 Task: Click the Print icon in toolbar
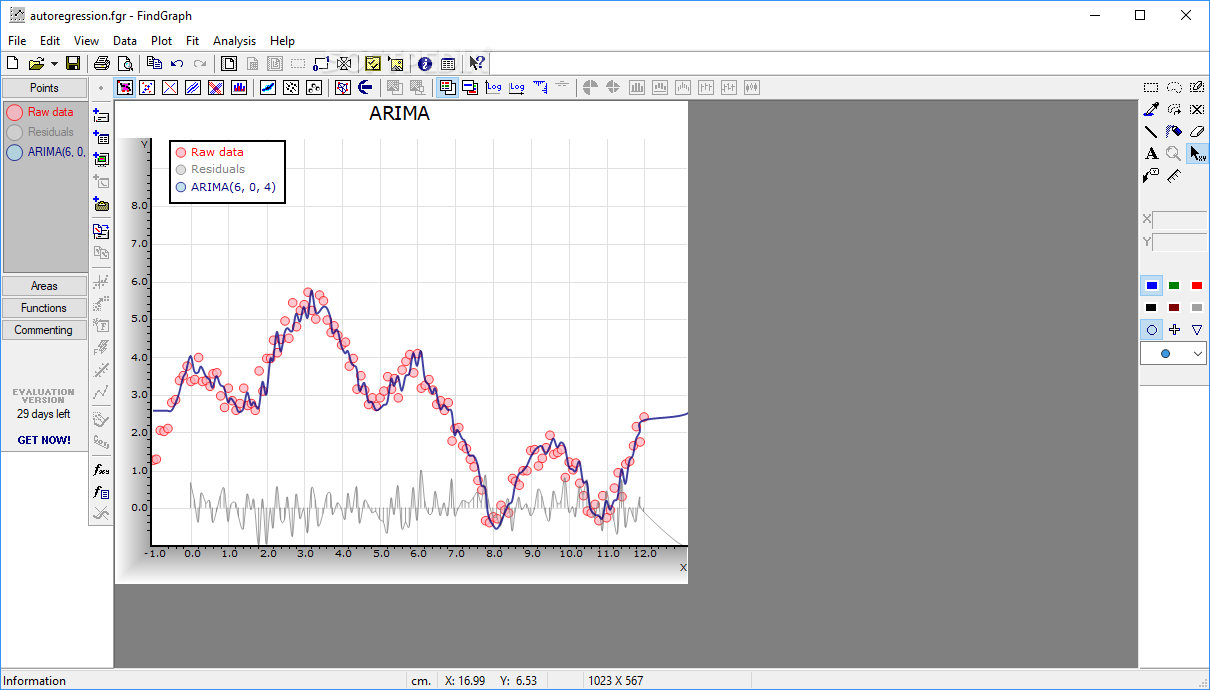(x=102, y=63)
